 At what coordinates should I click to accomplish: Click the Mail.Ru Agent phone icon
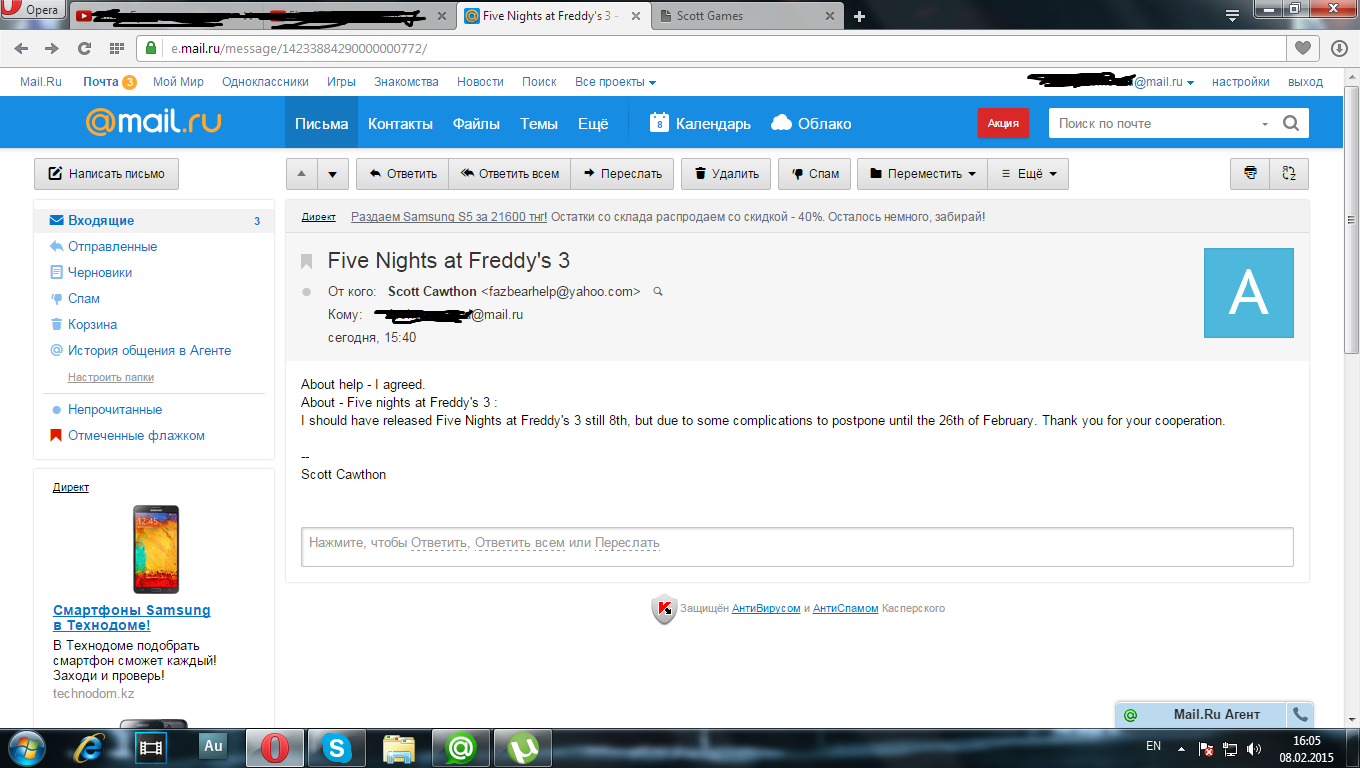click(1300, 714)
